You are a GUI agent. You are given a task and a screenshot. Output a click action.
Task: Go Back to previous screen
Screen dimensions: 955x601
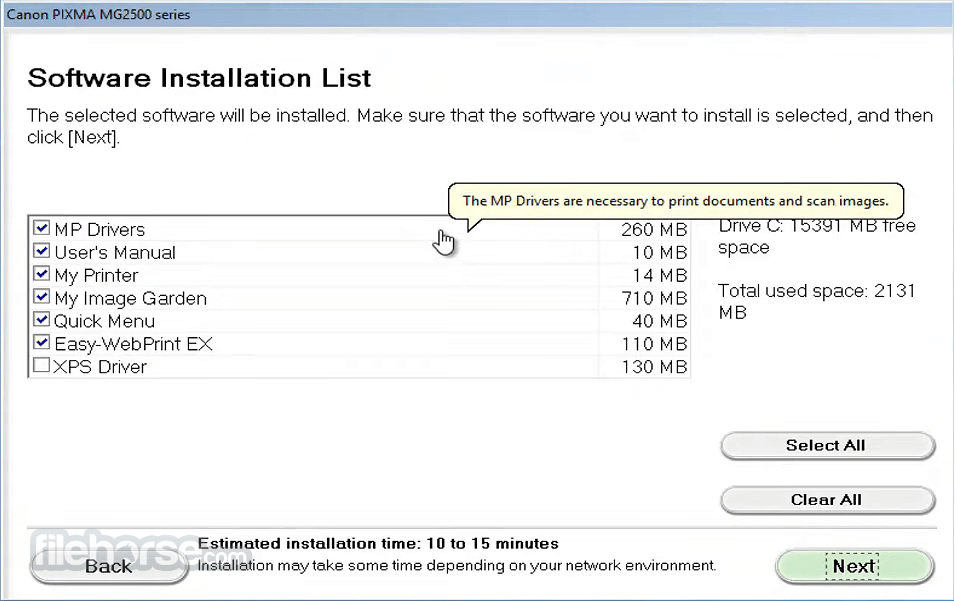pos(108,566)
